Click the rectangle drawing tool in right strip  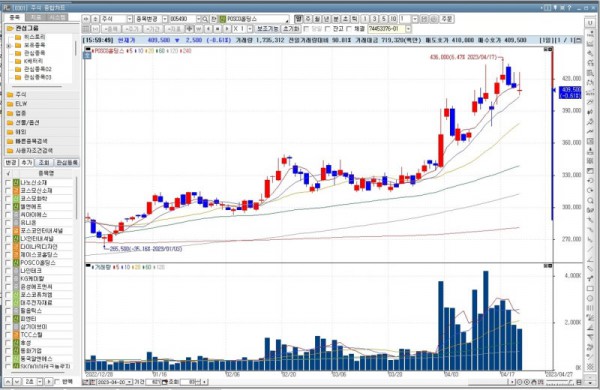coord(590,289)
